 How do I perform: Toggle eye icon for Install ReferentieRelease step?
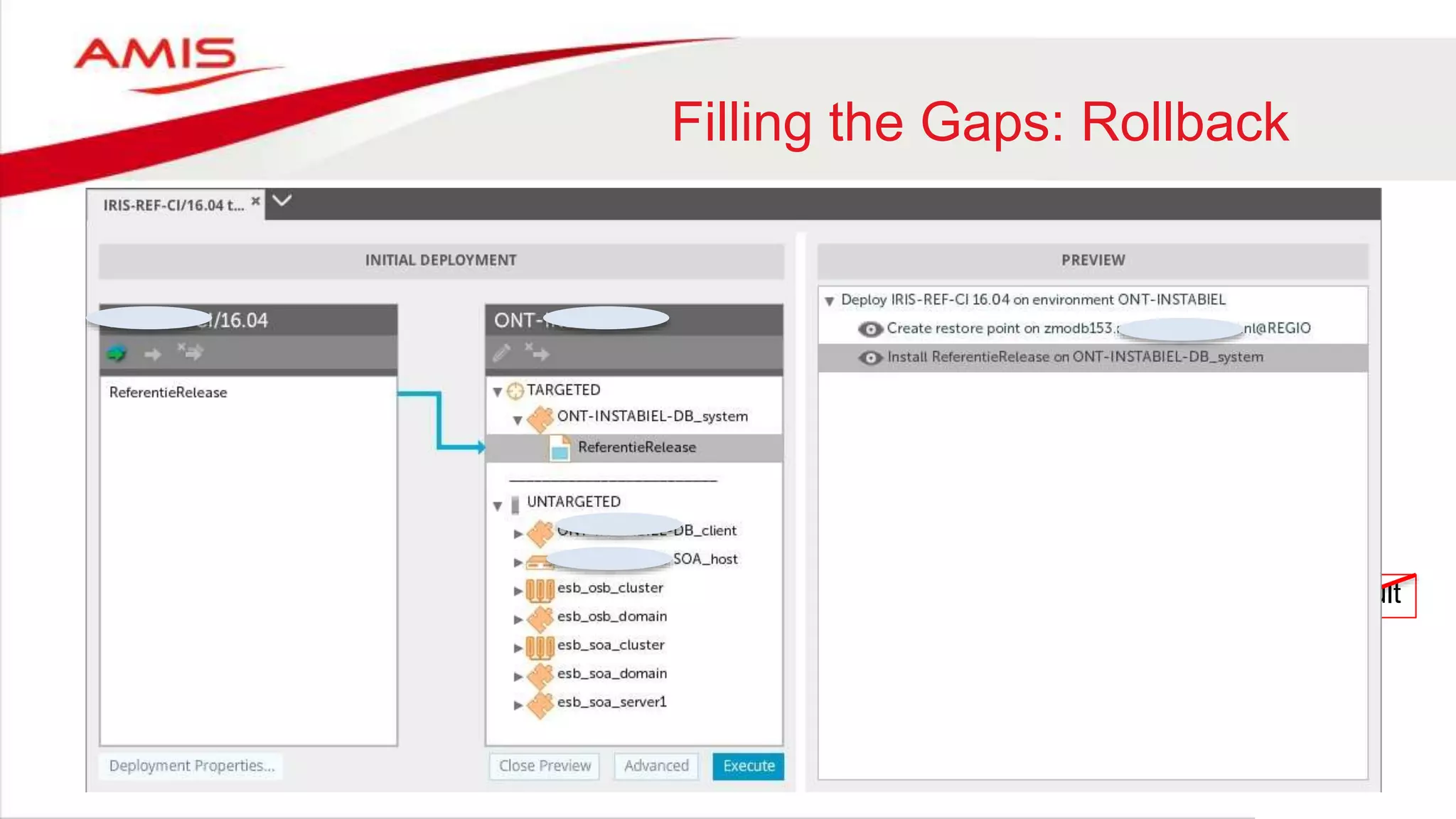(x=870, y=358)
